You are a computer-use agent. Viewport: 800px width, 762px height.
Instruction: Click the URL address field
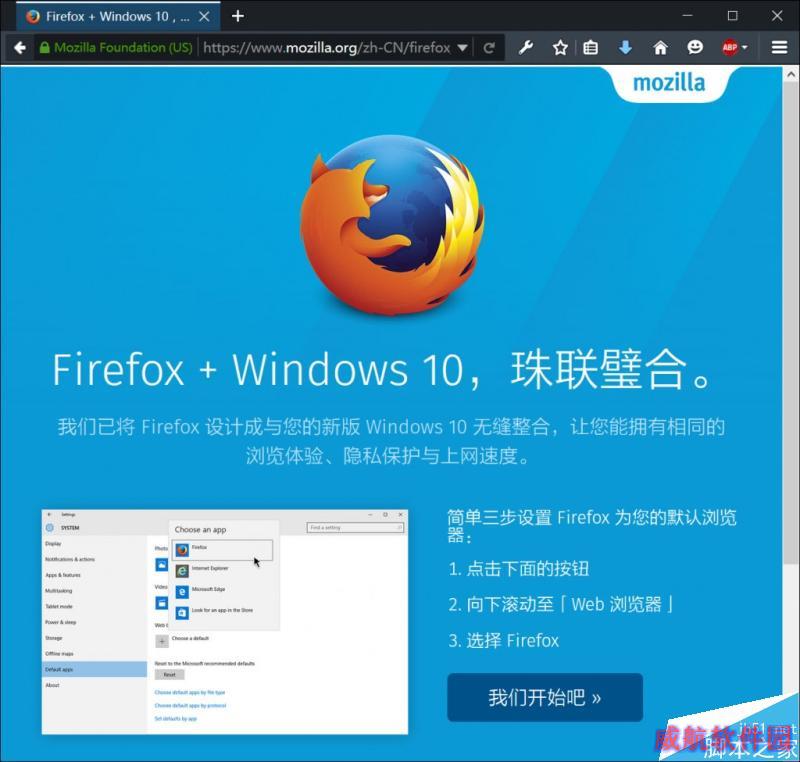tap(327, 47)
